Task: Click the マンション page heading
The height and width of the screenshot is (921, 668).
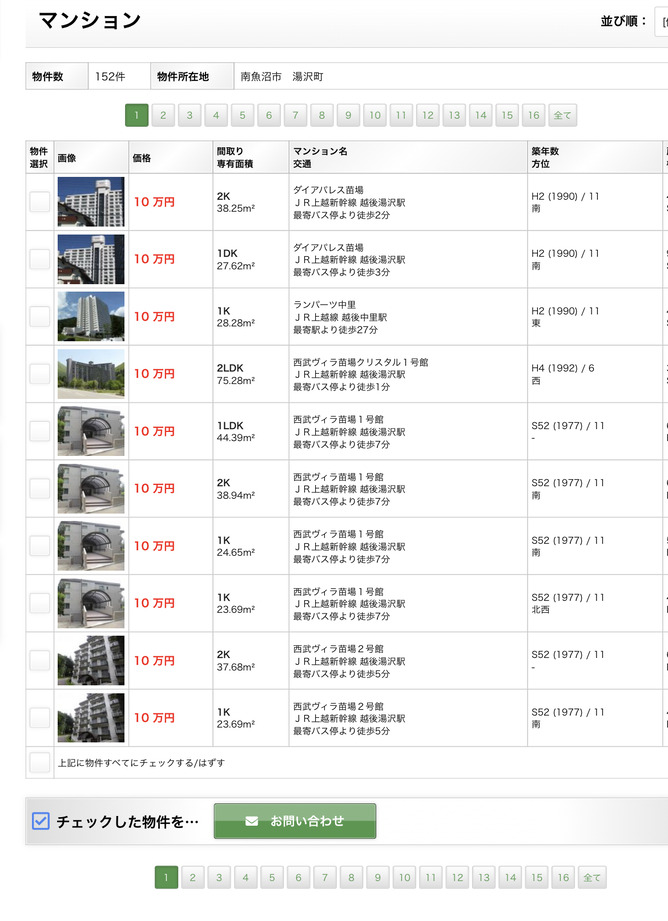Action: (x=89, y=21)
